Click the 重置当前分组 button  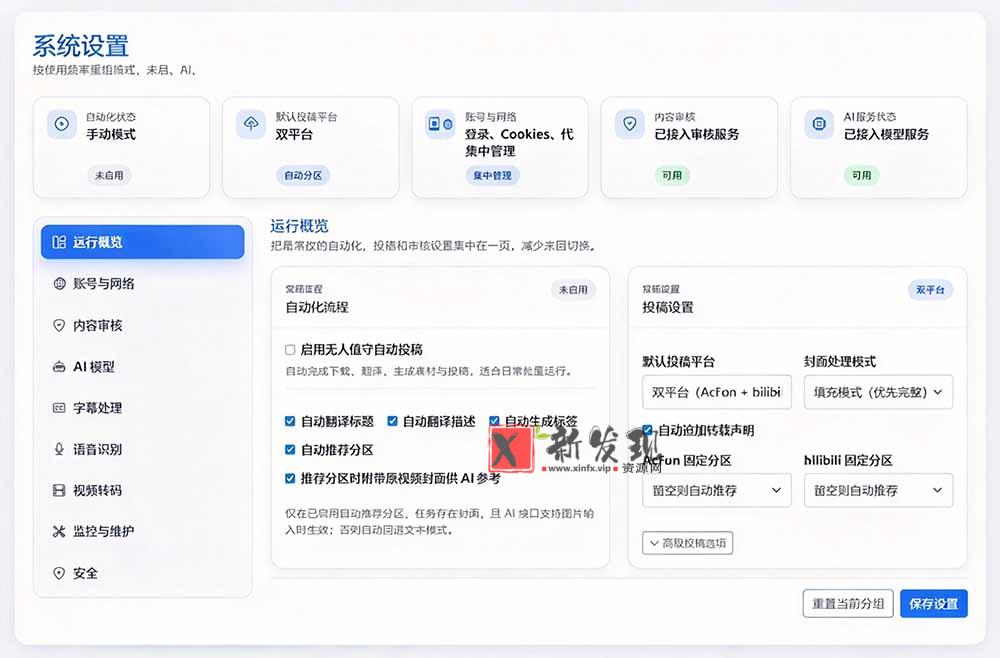pos(848,604)
